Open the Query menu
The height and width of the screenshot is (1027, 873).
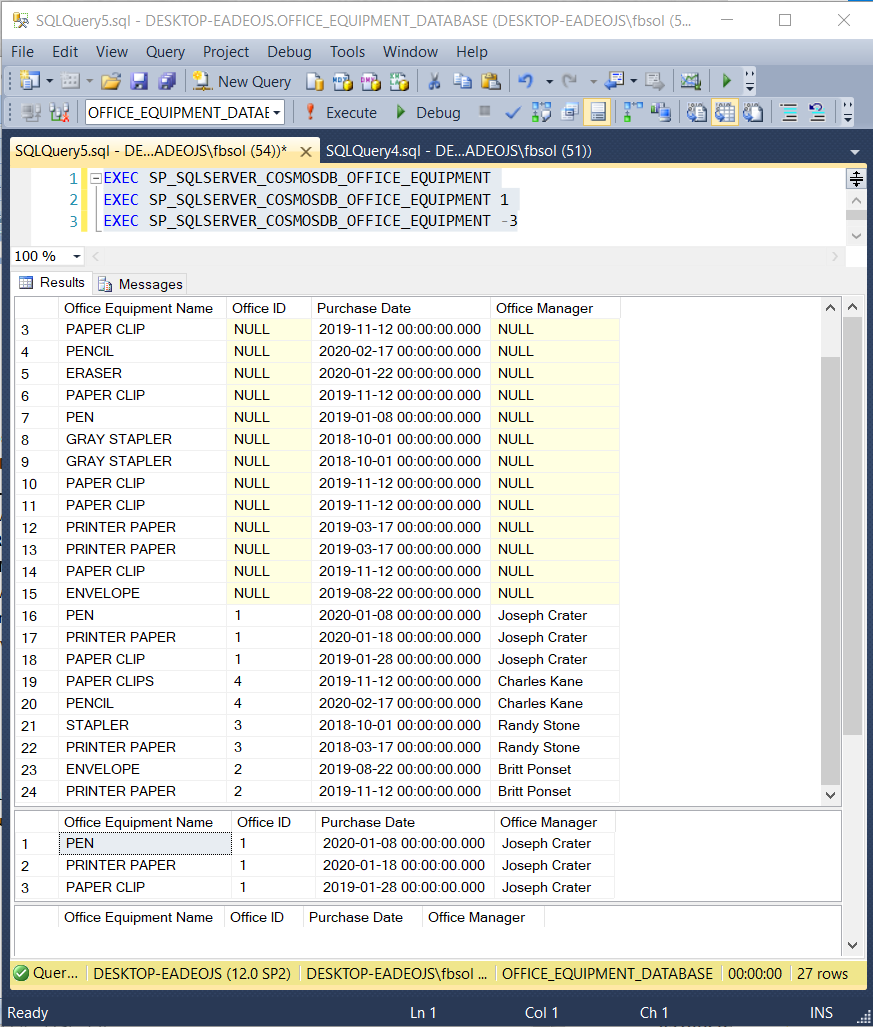coord(165,52)
